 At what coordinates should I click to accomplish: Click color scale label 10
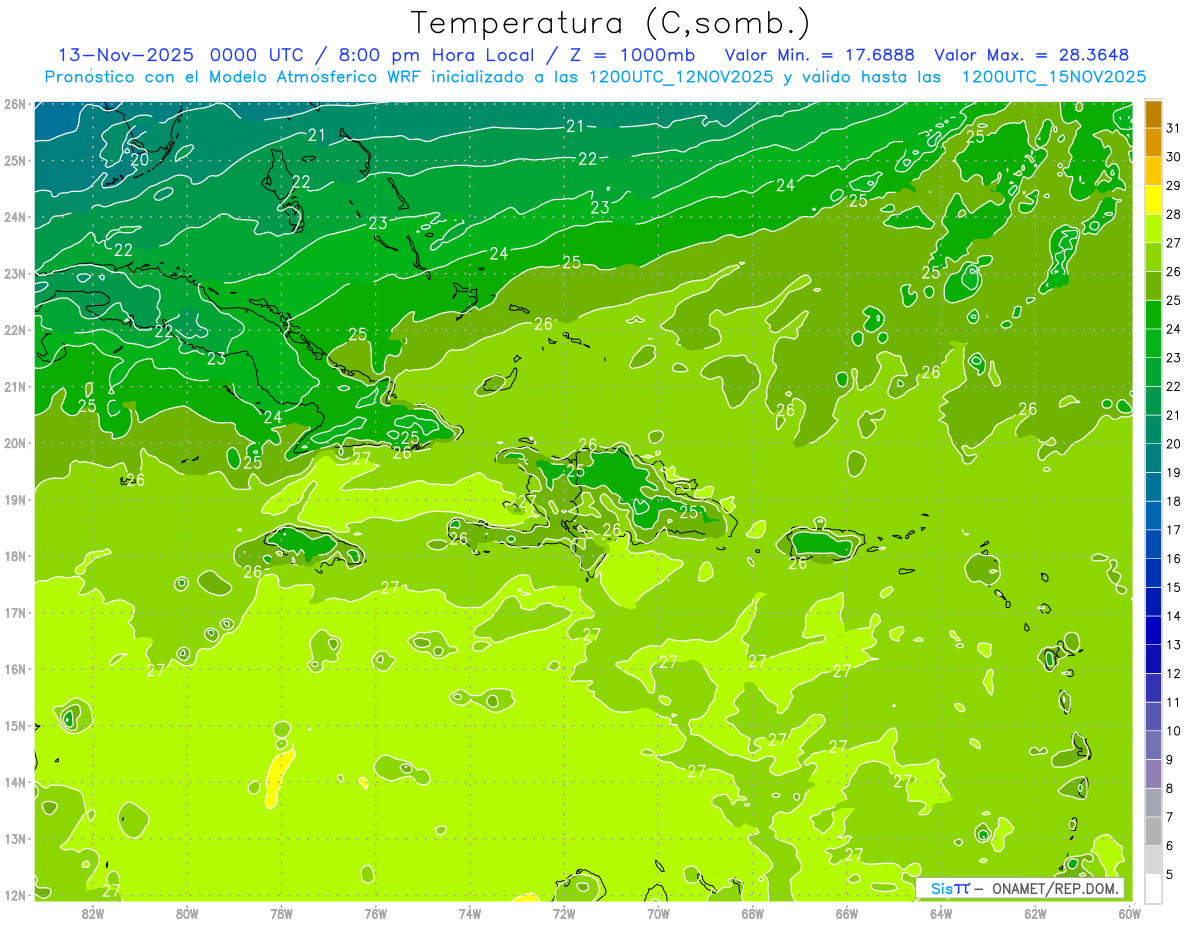1173,731
